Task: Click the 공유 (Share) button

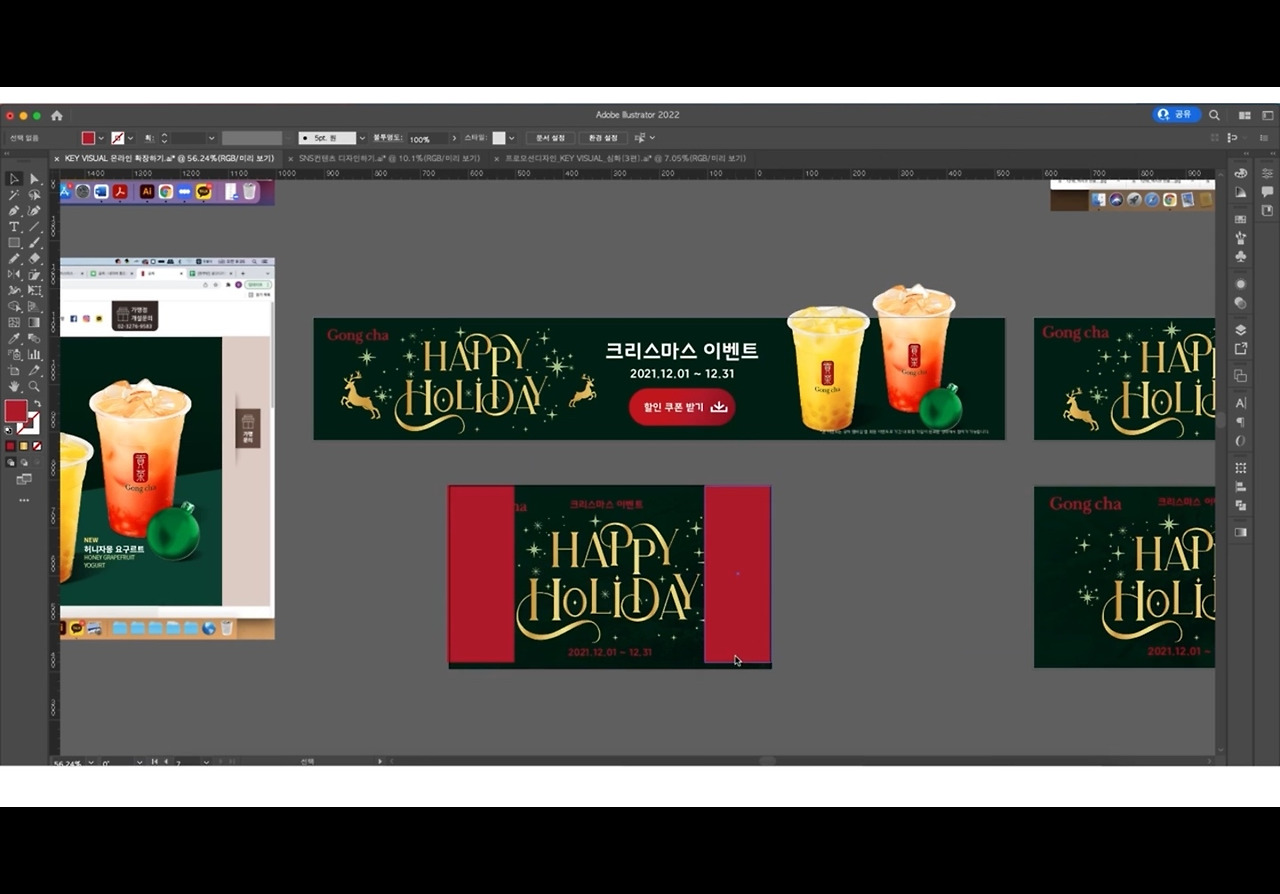Action: pyautogui.click(x=1176, y=115)
